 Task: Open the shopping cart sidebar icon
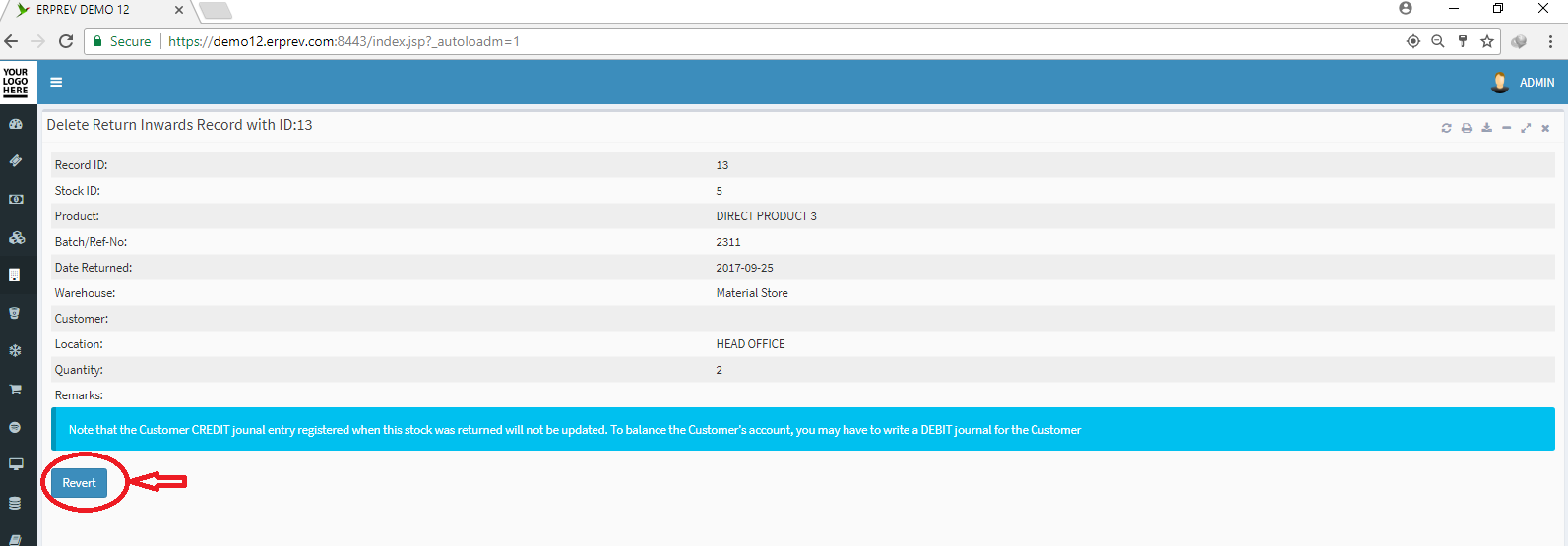15,390
